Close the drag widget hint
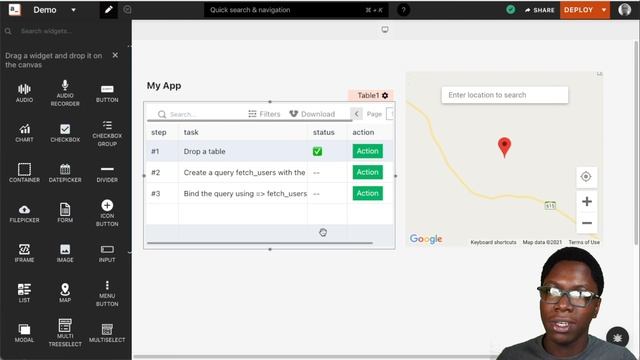Image resolution: width=640 pixels, height=360 pixels. (x=115, y=55)
